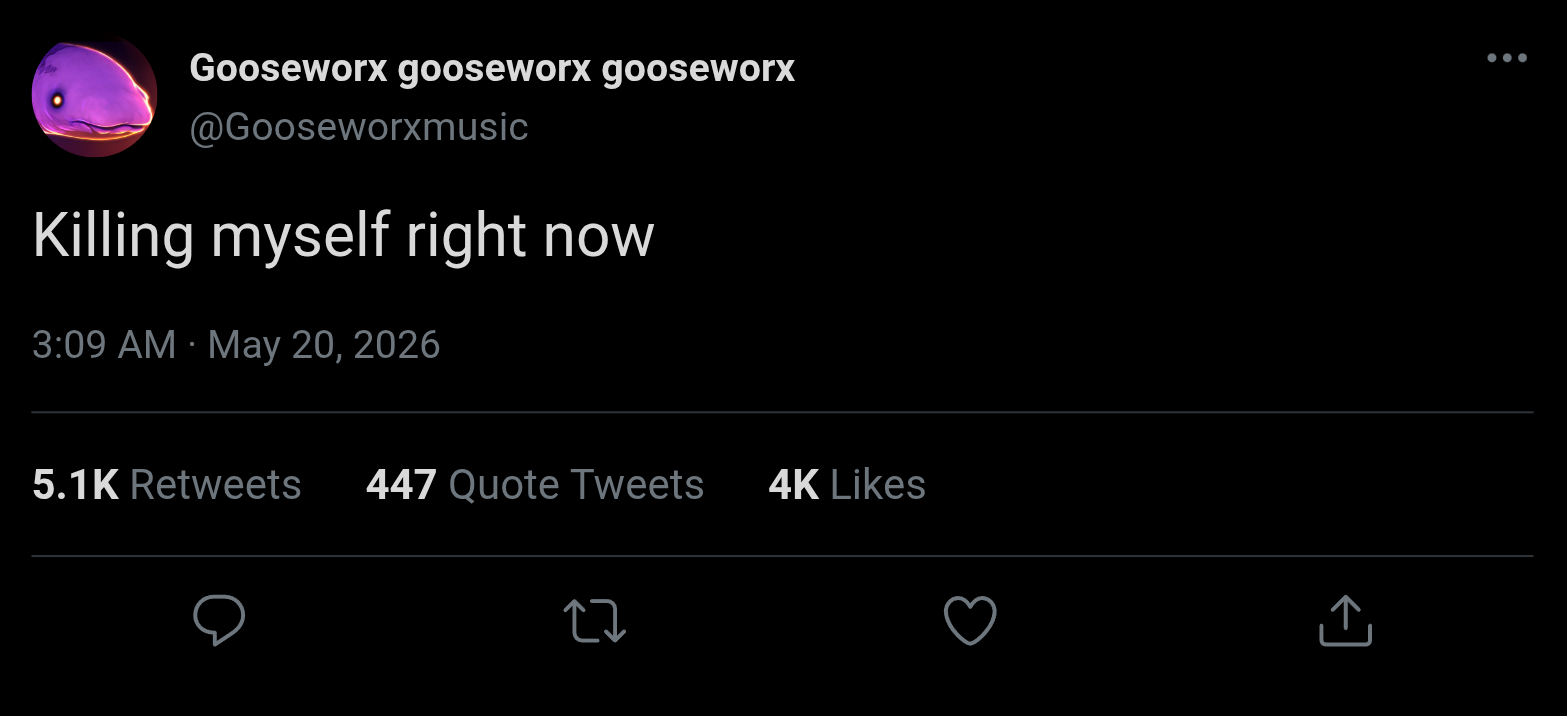Open the purple creature profile avatar
1567x716 pixels.
pyautogui.click(x=95, y=97)
